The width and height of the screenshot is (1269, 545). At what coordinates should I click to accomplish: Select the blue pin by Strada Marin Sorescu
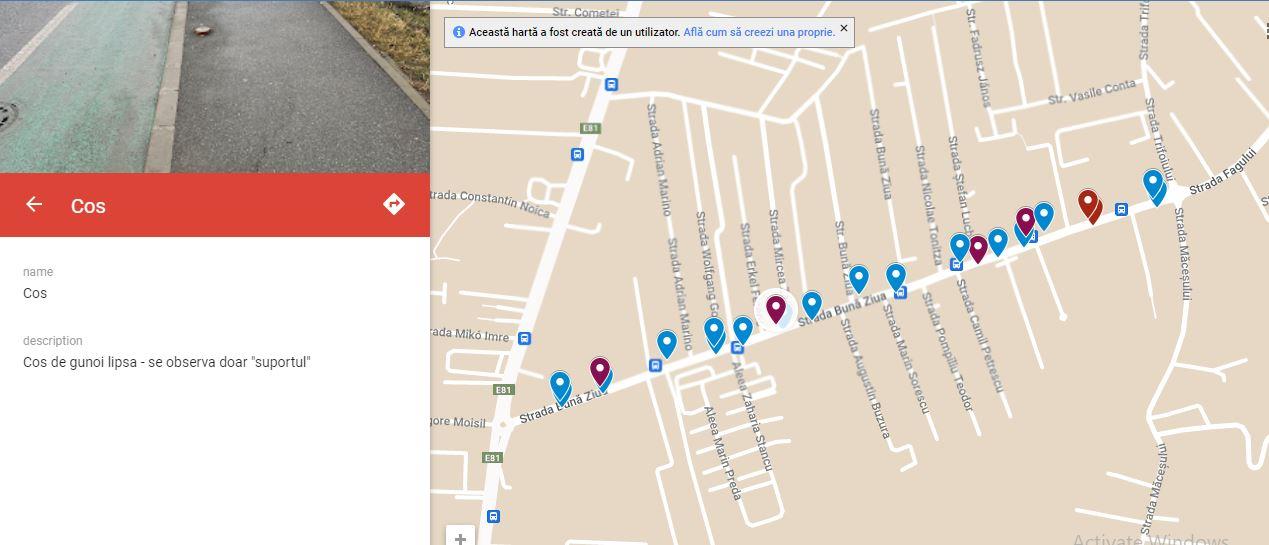[896, 277]
